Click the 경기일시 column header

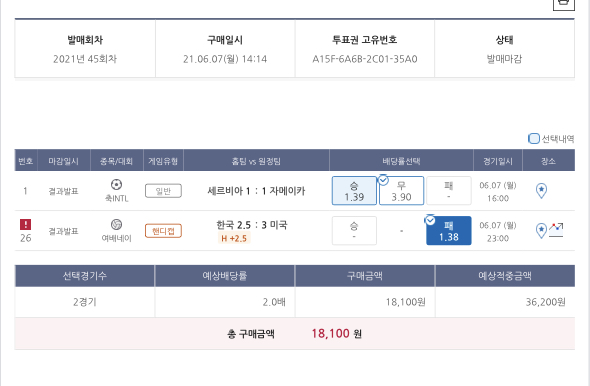[x=497, y=161]
